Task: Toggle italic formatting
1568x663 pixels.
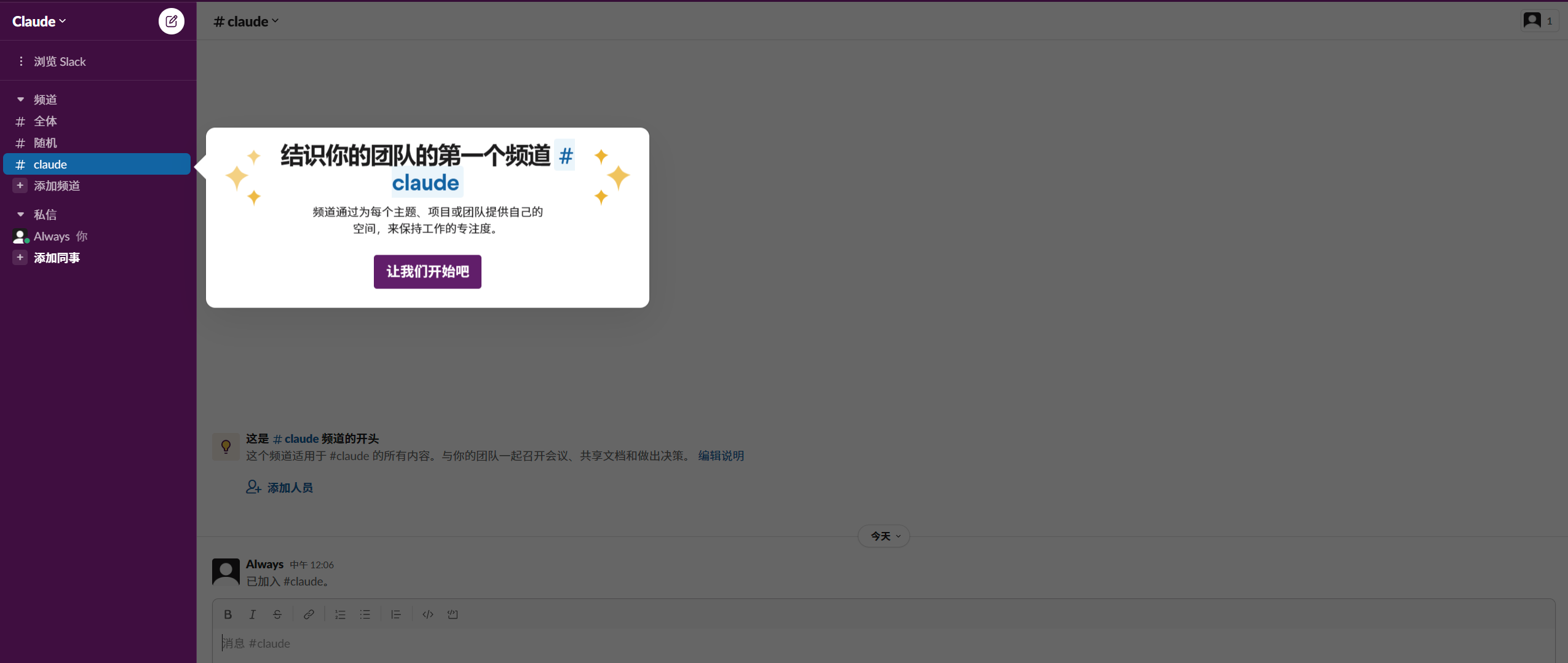Action: (x=253, y=614)
